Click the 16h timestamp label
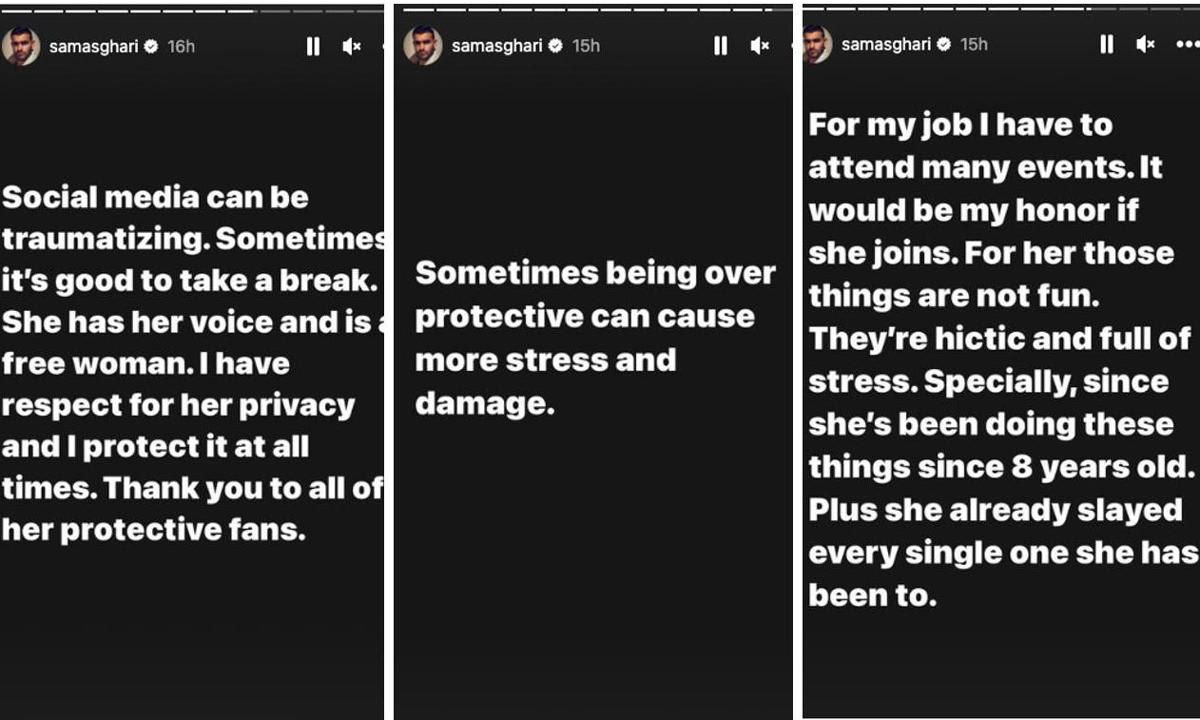The image size is (1200, 720). click(x=181, y=46)
